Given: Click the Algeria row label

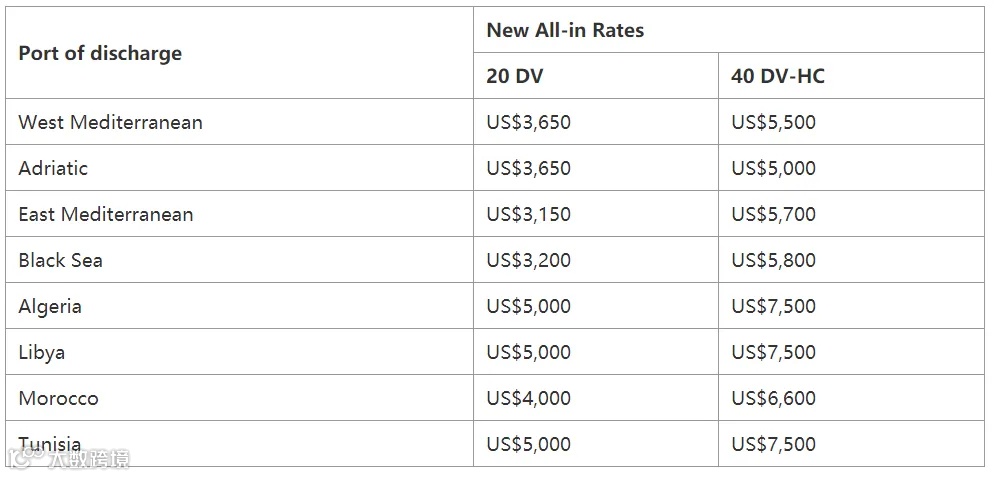Looking at the screenshot, I should point(50,306).
